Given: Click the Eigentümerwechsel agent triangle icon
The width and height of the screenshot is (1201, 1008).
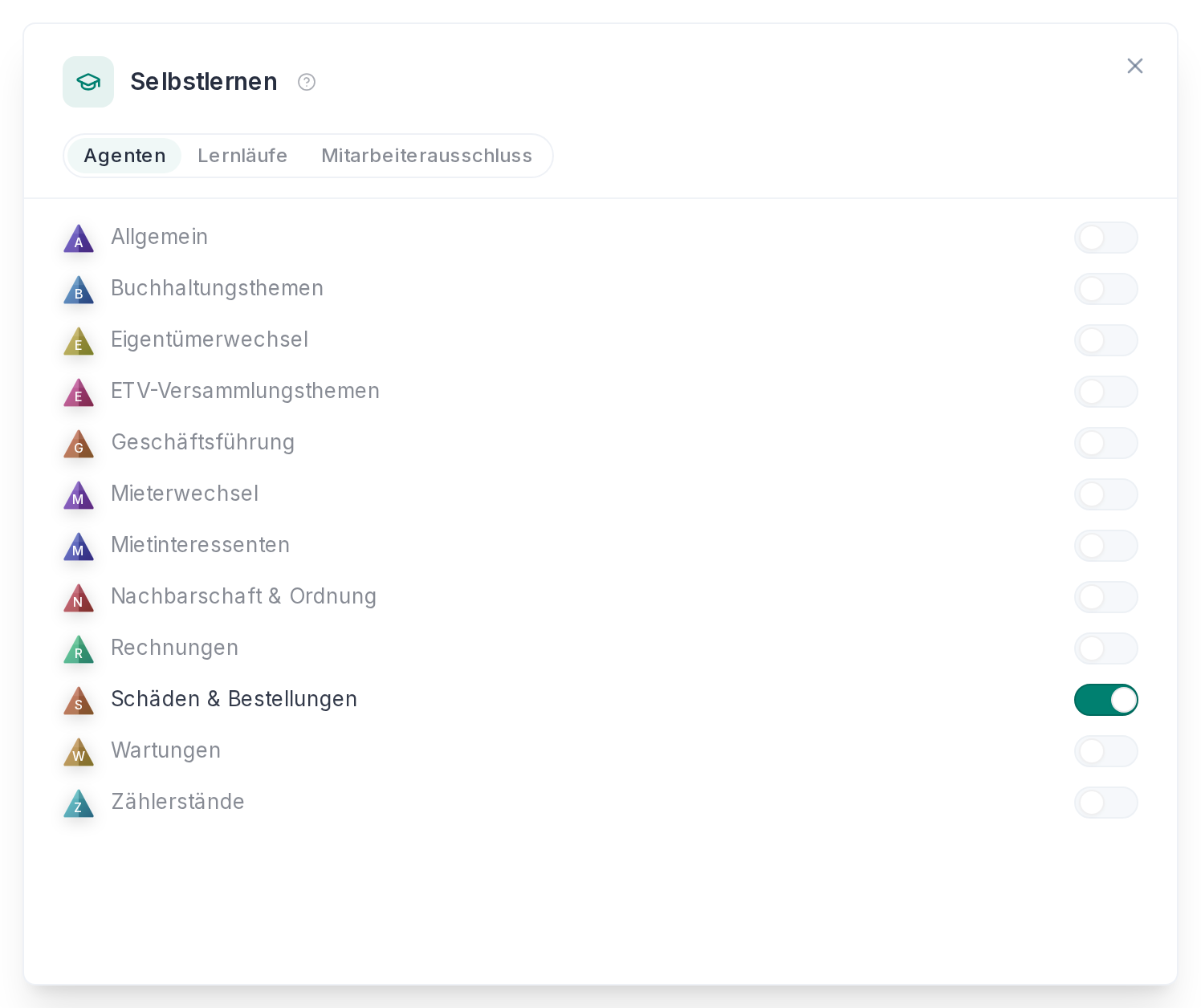Looking at the screenshot, I should click(79, 341).
